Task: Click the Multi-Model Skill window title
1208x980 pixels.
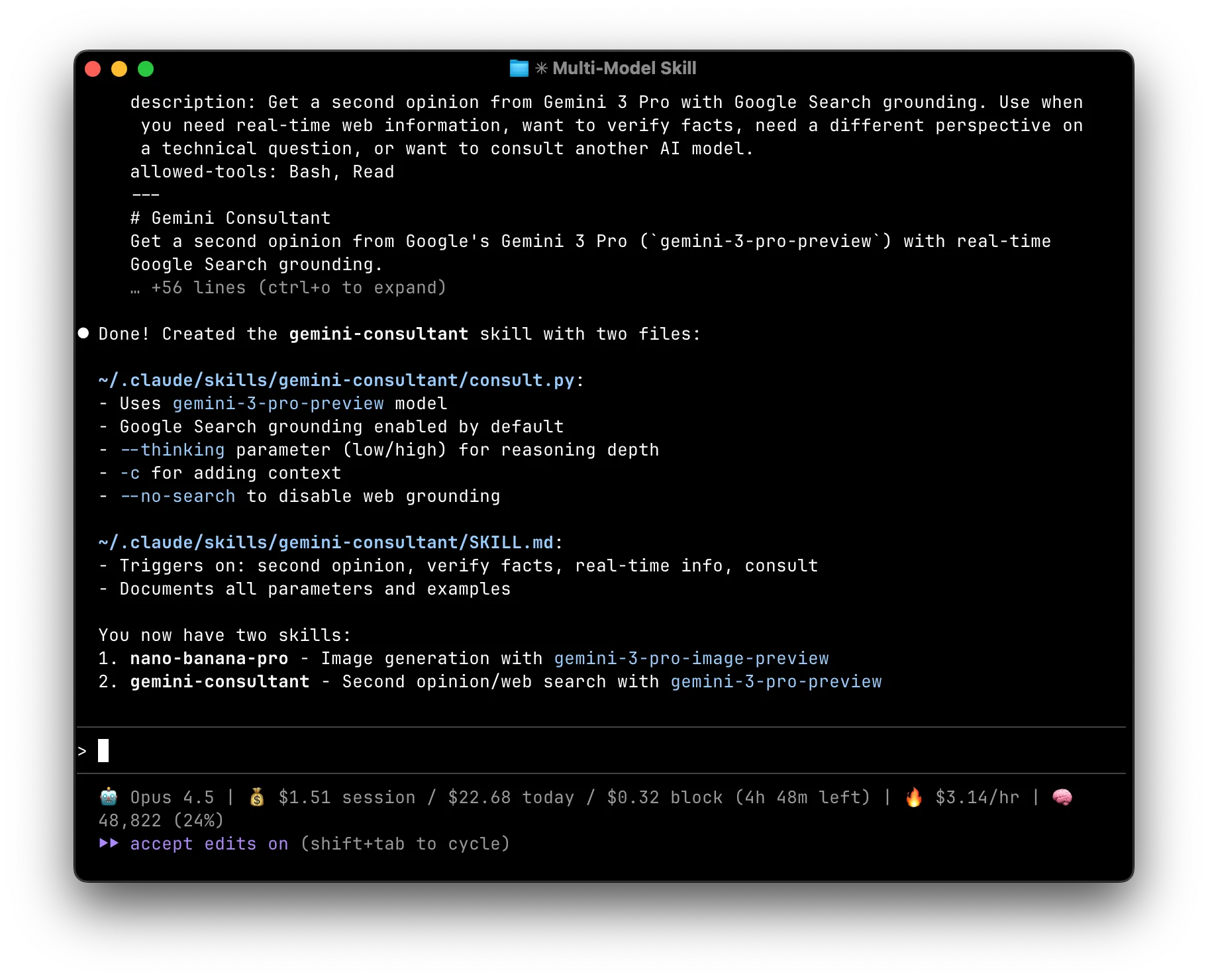Action: (x=624, y=68)
